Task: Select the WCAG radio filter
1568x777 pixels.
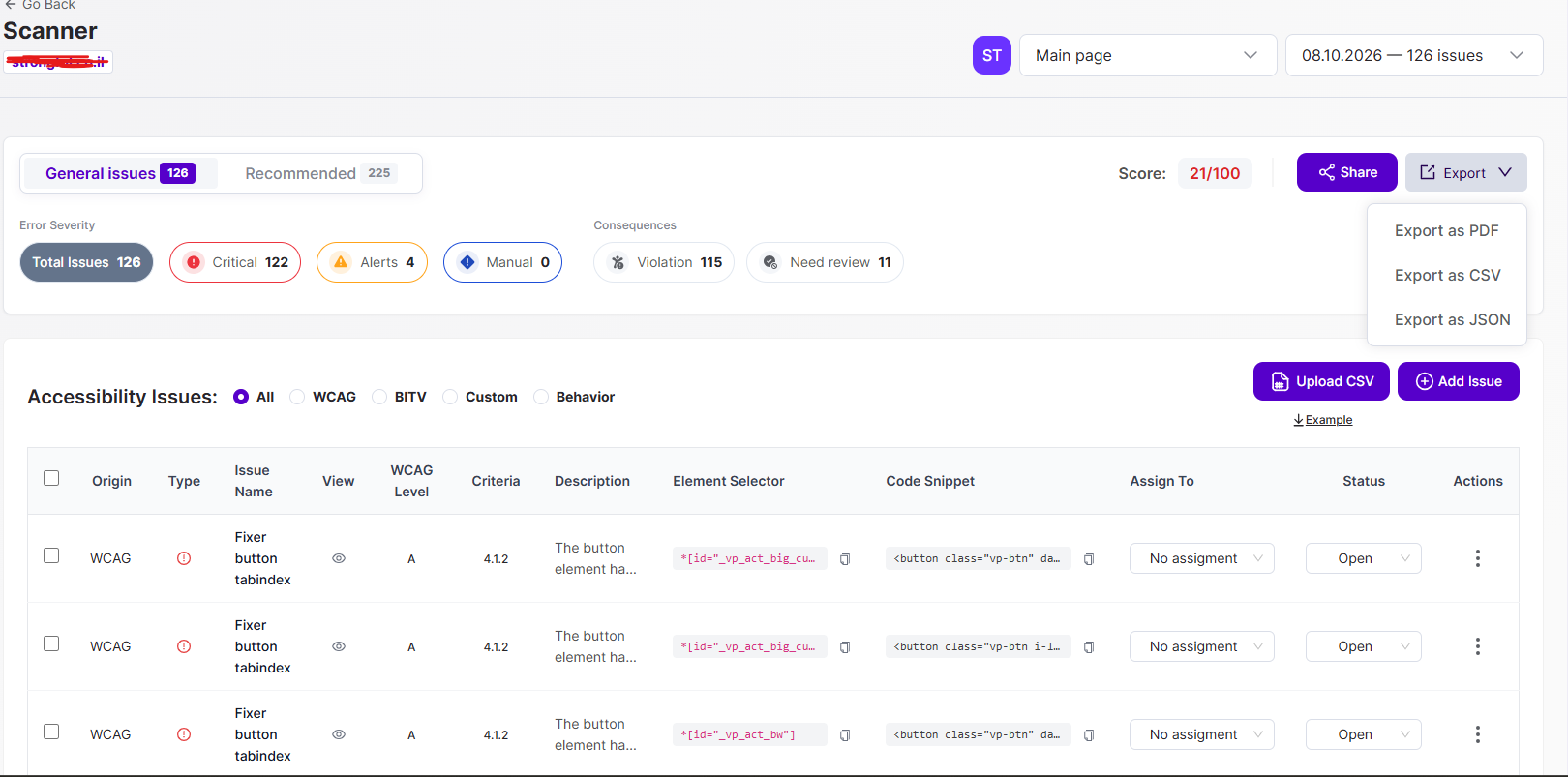Action: point(297,397)
